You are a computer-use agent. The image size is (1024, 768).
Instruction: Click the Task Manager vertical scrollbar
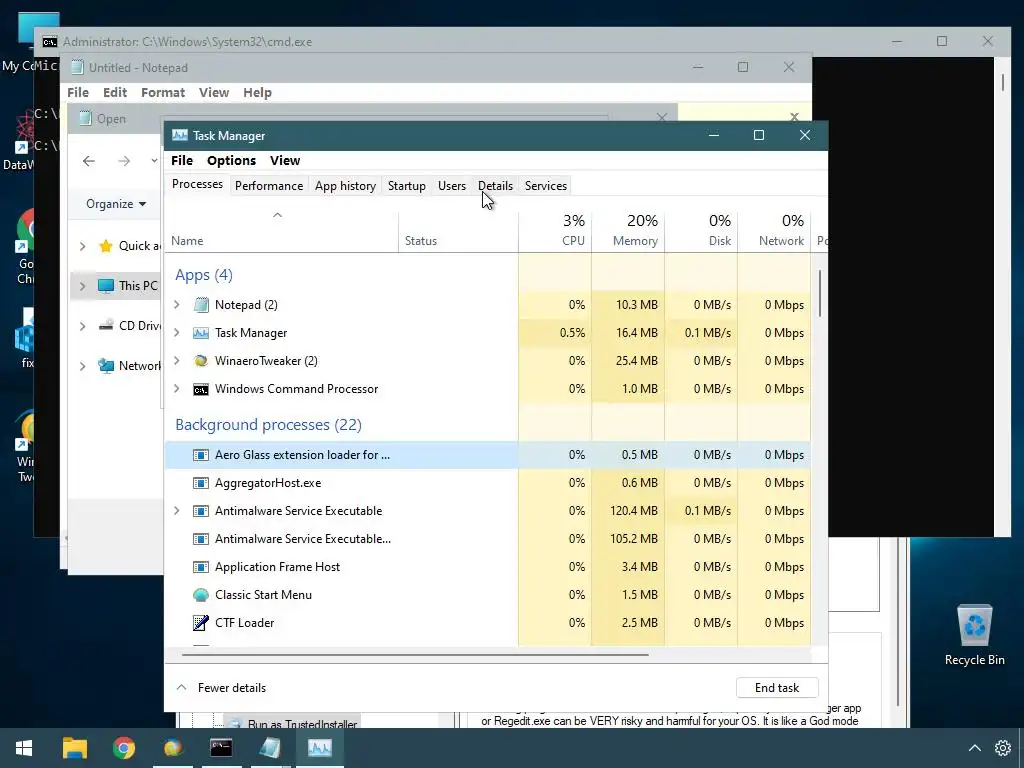(x=820, y=294)
